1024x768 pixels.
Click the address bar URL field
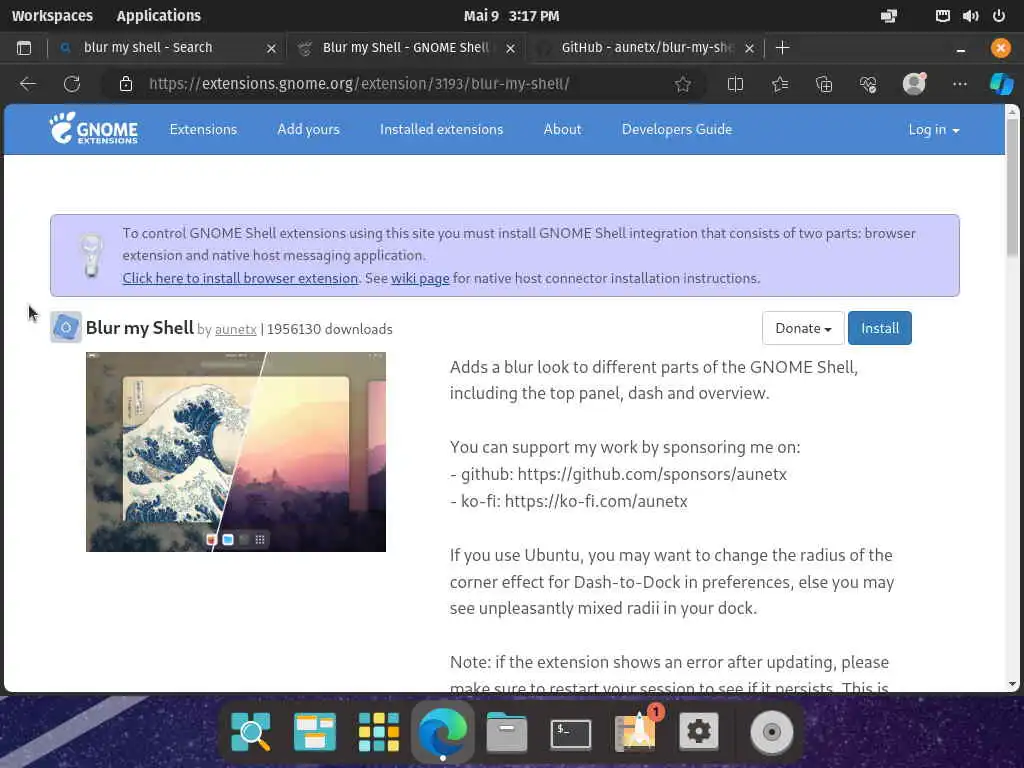click(x=405, y=84)
